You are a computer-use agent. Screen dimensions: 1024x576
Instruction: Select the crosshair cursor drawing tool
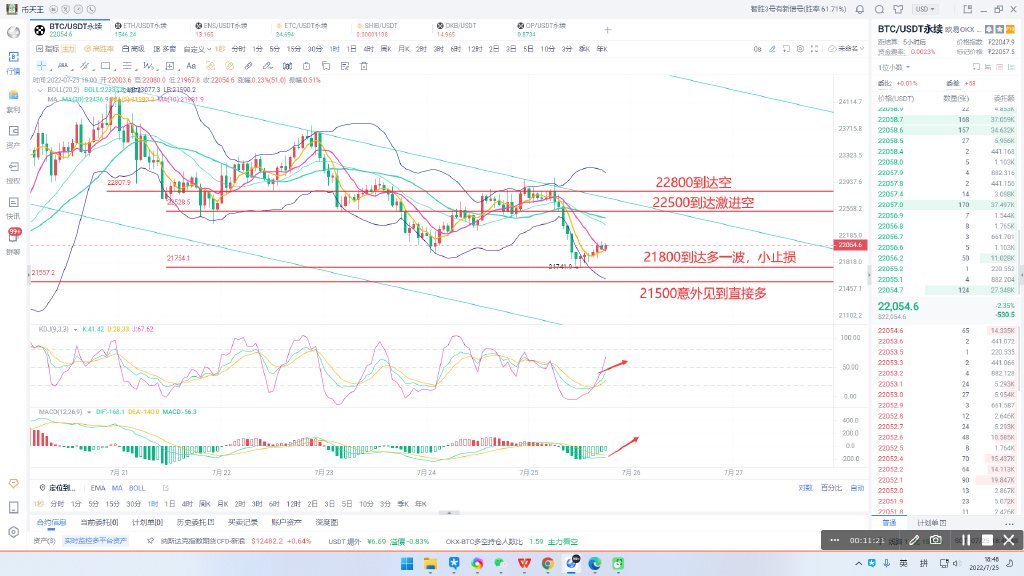tap(41, 65)
